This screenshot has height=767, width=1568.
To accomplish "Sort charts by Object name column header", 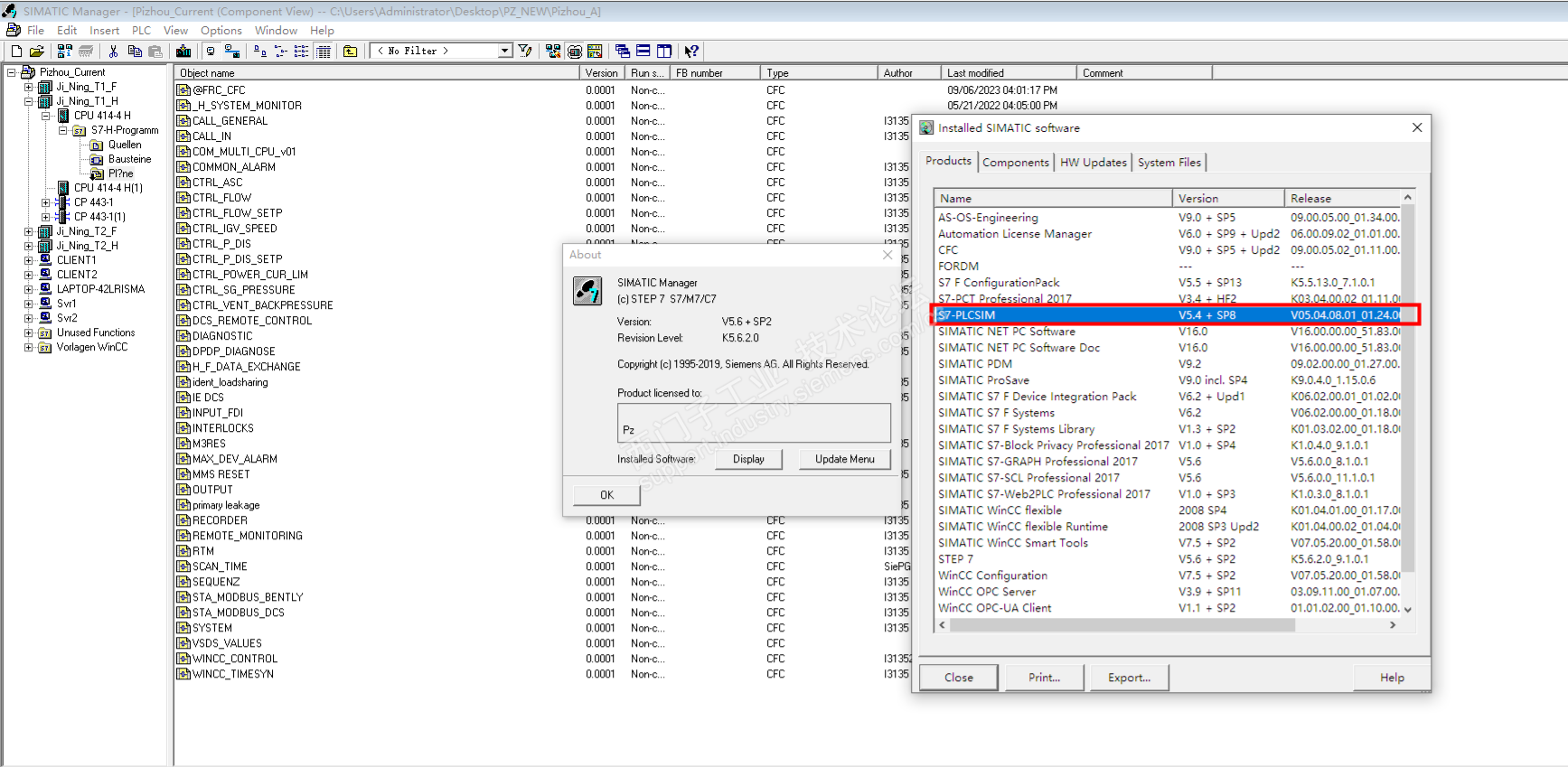I will tap(377, 73).
